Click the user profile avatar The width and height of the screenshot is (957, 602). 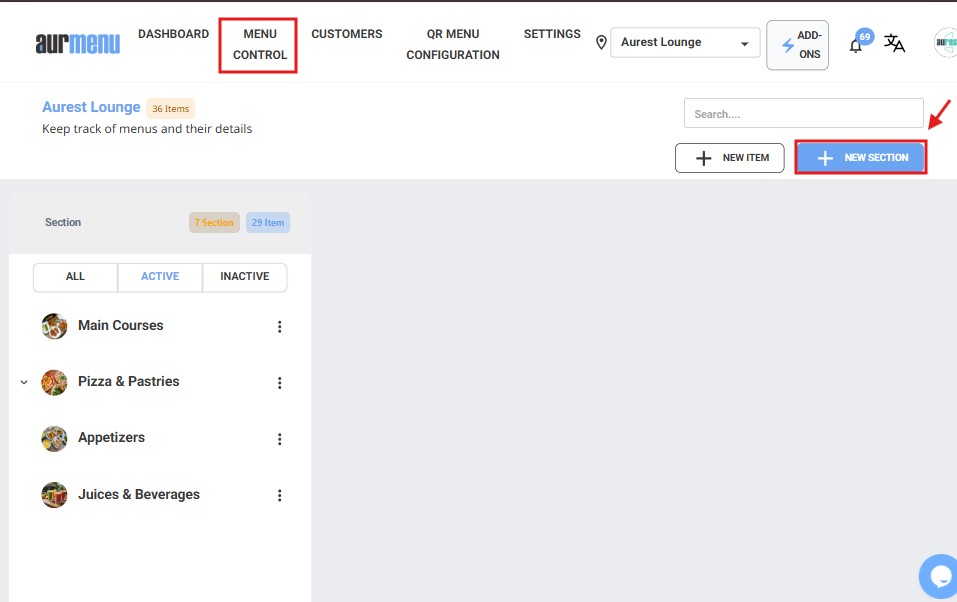point(945,43)
